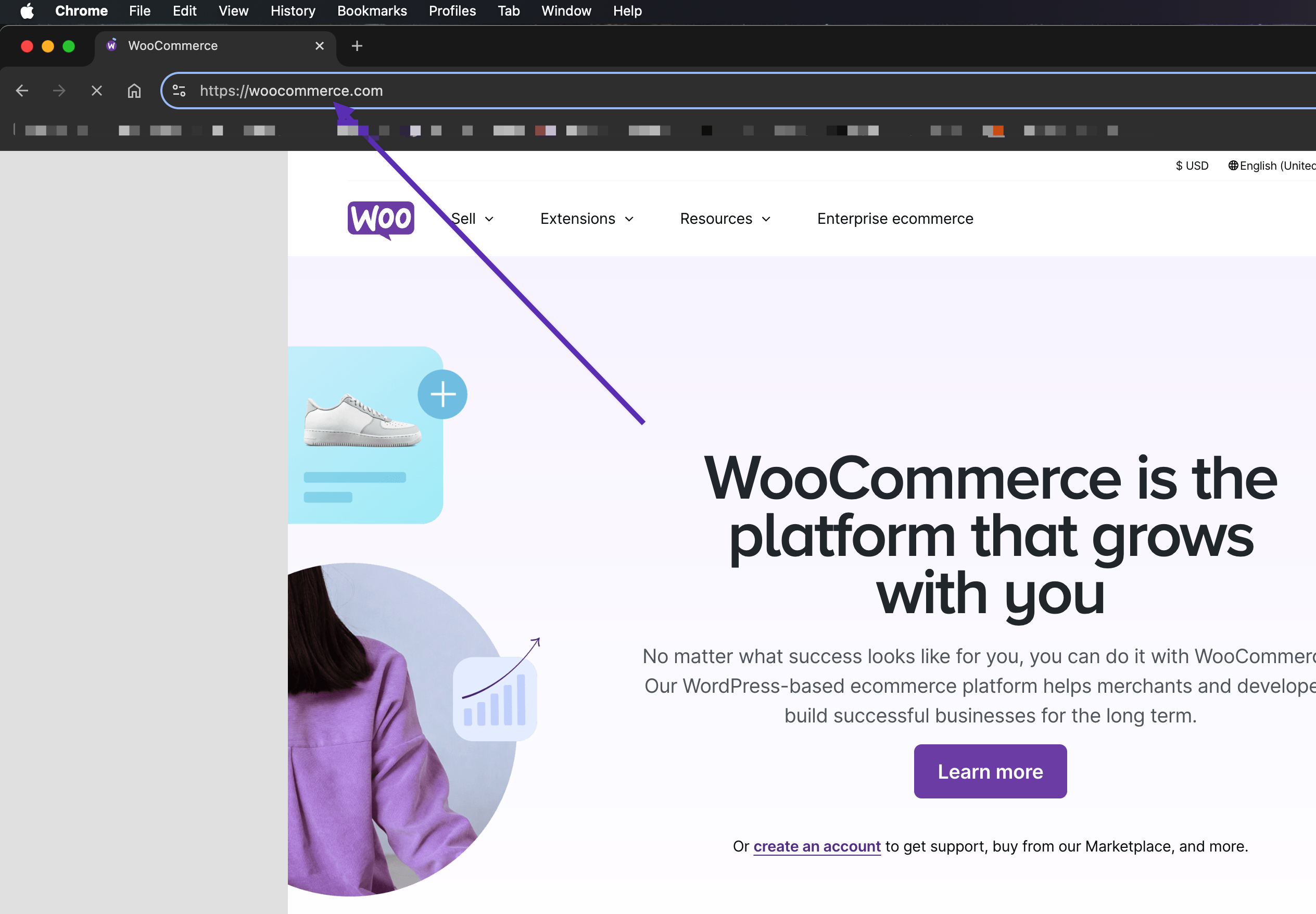Click the Enterprise ecommerce navigation item
The image size is (1316, 914).
tap(894, 218)
